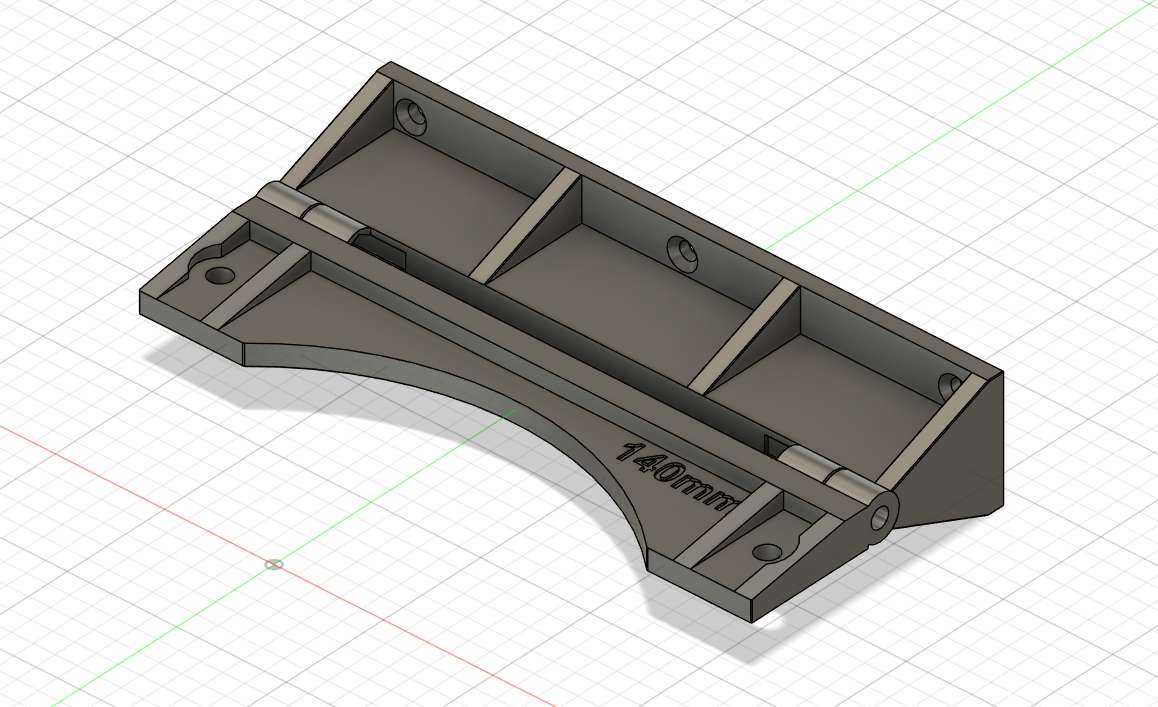The image size is (1158, 707).
Task: Select the front-right mounting hole near the hinge
Action: 765,551
